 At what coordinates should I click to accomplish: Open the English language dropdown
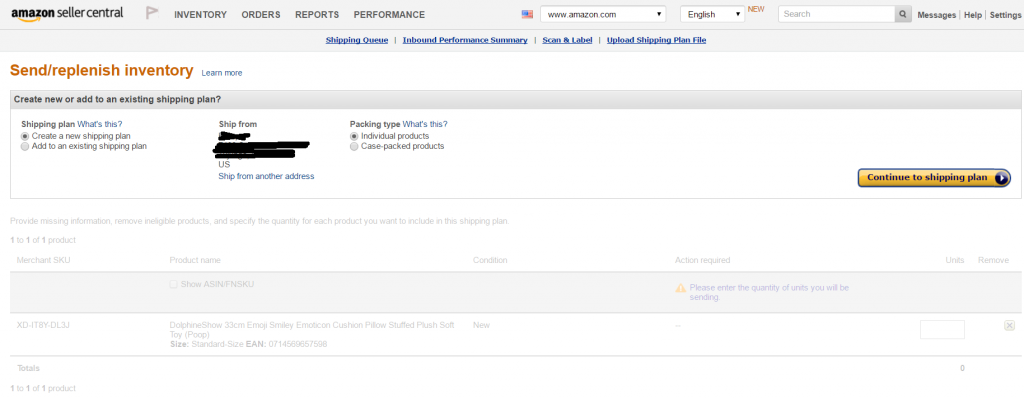tap(712, 14)
